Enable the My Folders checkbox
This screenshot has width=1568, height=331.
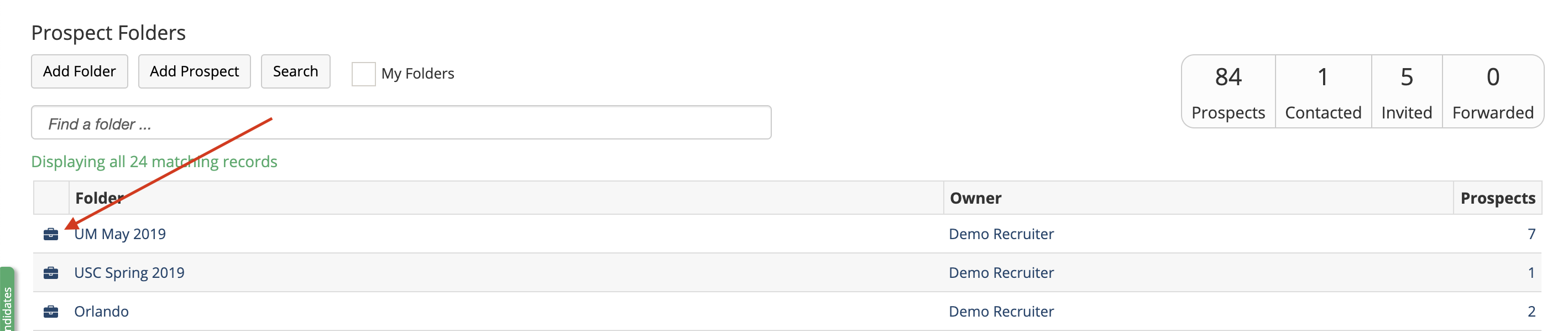tap(363, 73)
